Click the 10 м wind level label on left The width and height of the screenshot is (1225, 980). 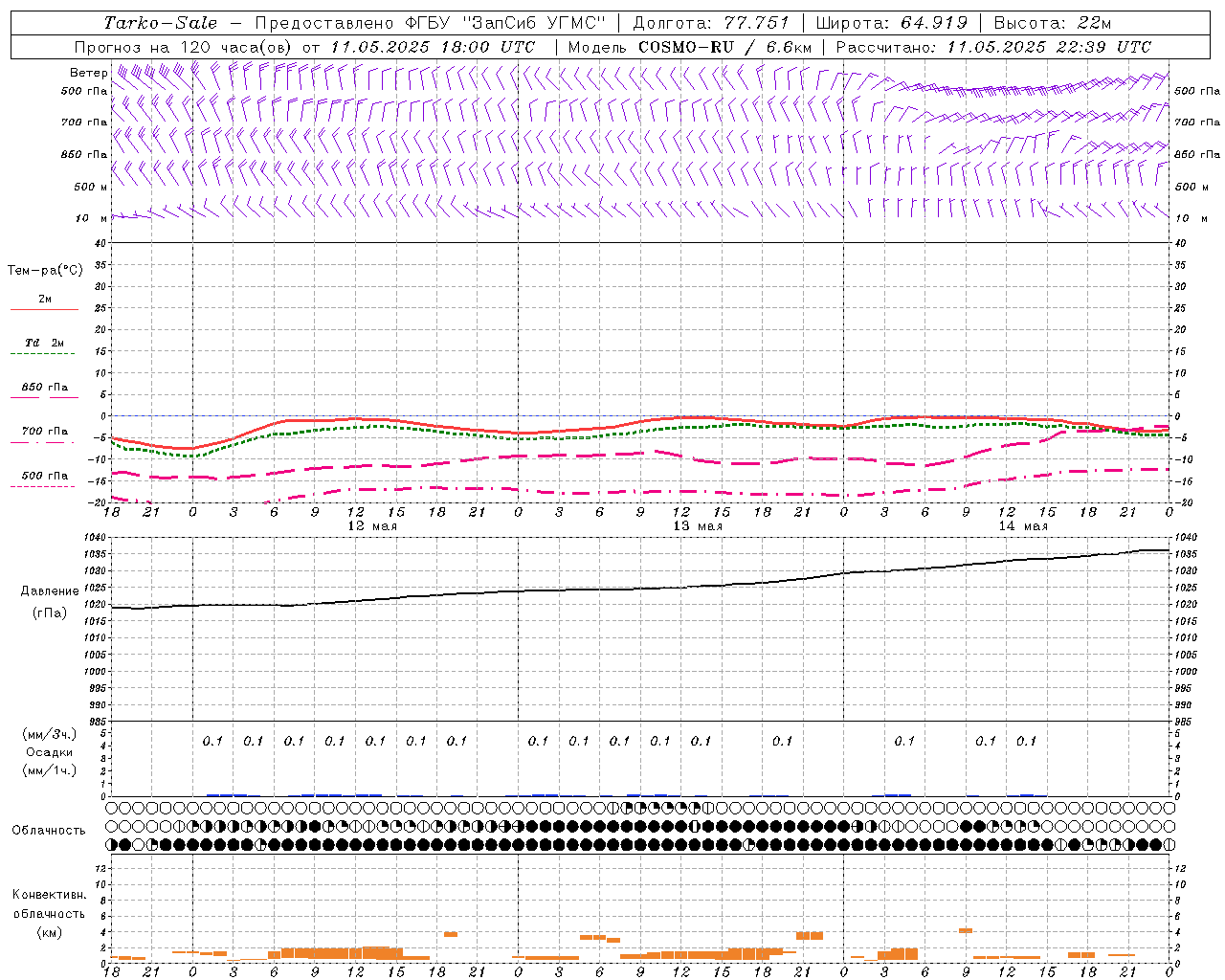tap(92, 218)
